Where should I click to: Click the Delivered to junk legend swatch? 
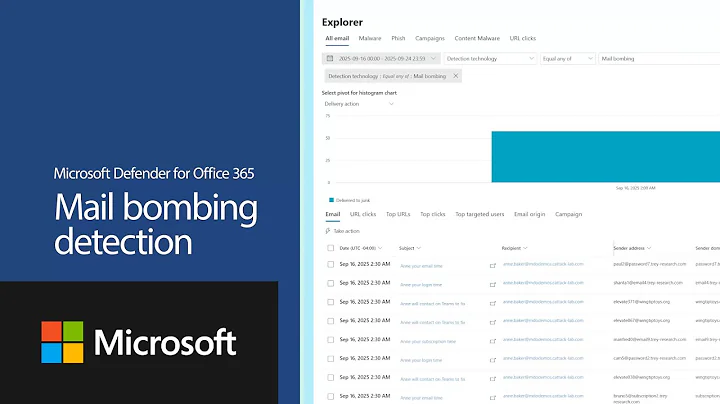click(x=331, y=200)
